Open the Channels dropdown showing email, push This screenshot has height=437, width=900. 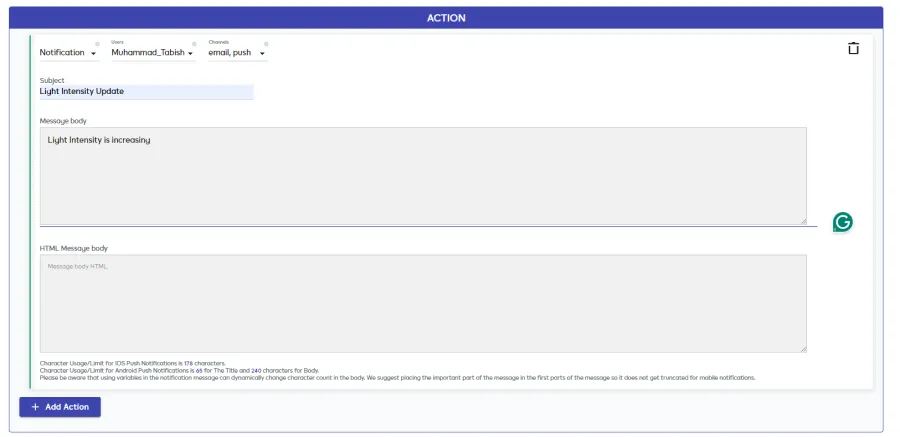click(236, 53)
